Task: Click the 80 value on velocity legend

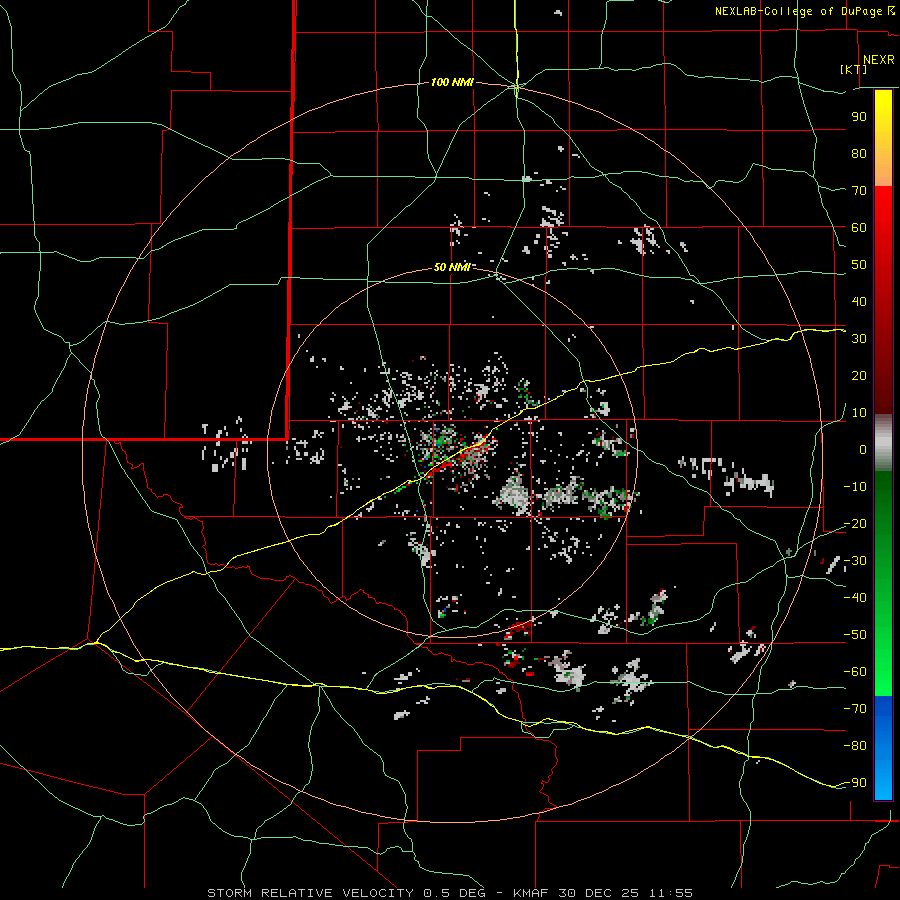Action: 859,154
